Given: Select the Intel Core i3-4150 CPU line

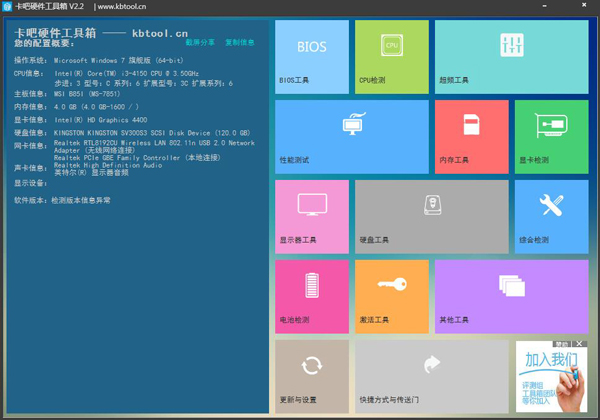Looking at the screenshot, I should [126, 73].
